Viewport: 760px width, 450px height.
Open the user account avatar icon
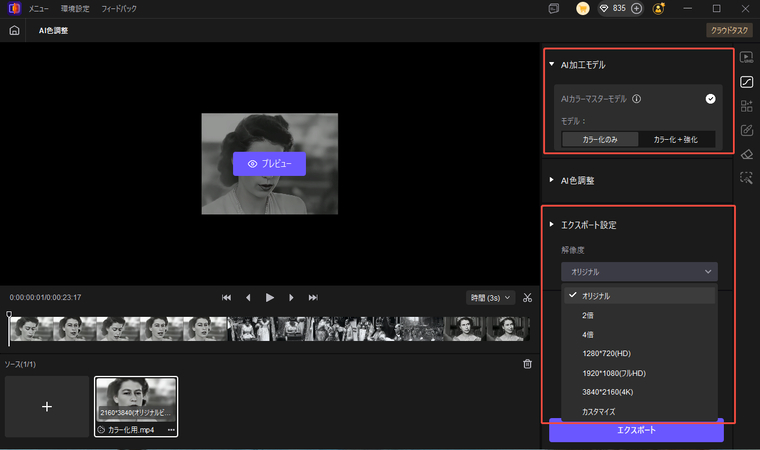point(659,8)
